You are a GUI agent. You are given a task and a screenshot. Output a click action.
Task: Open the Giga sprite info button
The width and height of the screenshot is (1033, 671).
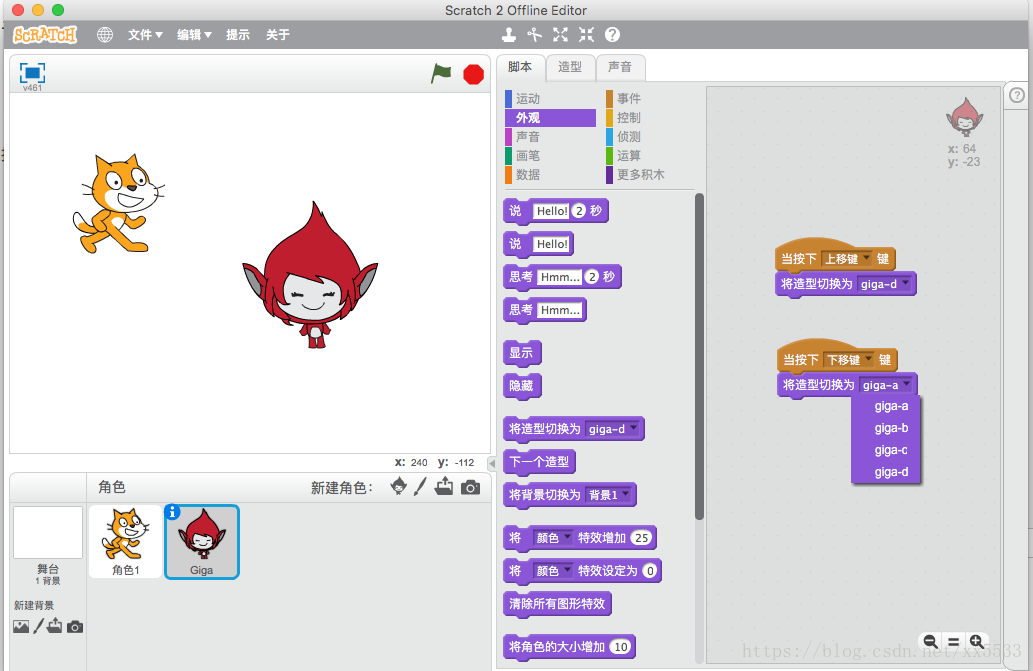tap(173, 512)
